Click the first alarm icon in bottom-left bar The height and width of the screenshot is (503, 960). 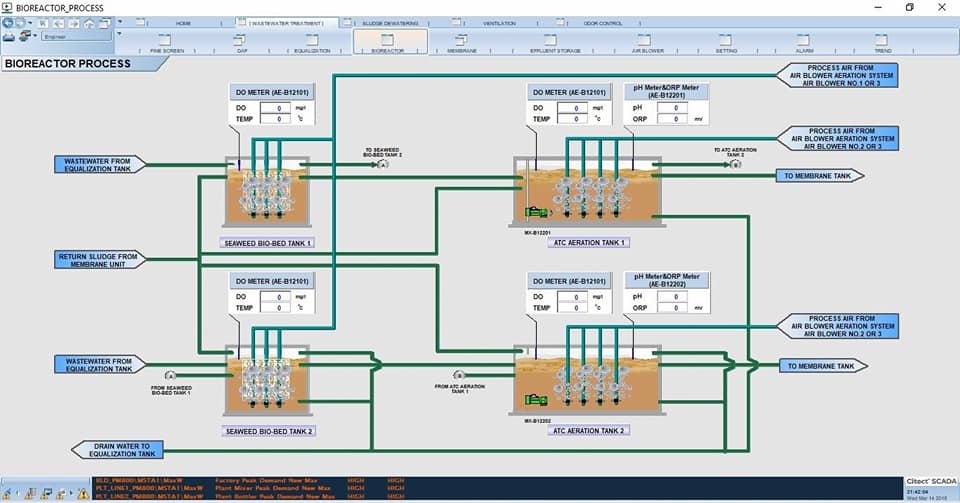coord(8,493)
